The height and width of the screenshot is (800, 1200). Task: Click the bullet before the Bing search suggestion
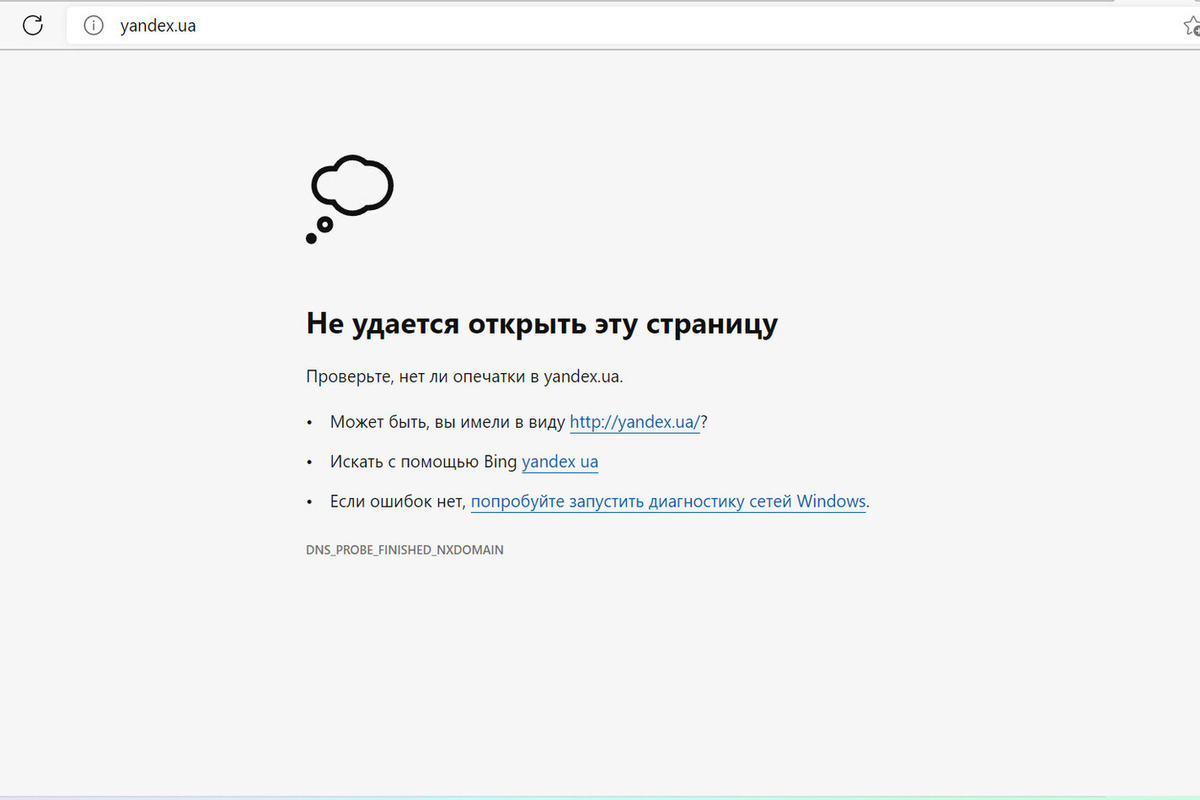pyautogui.click(x=311, y=463)
